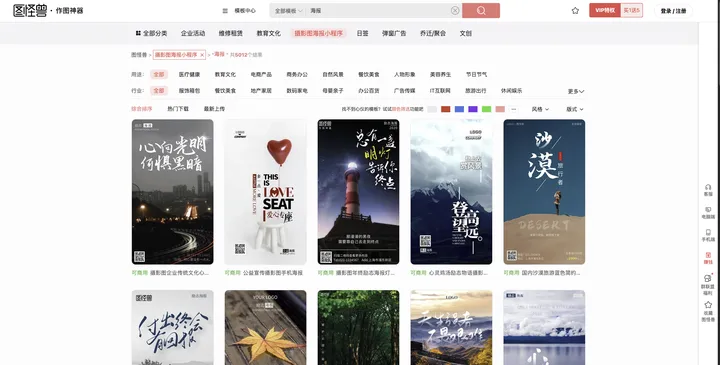Sort by 综合排序

pyautogui.click(x=142, y=109)
